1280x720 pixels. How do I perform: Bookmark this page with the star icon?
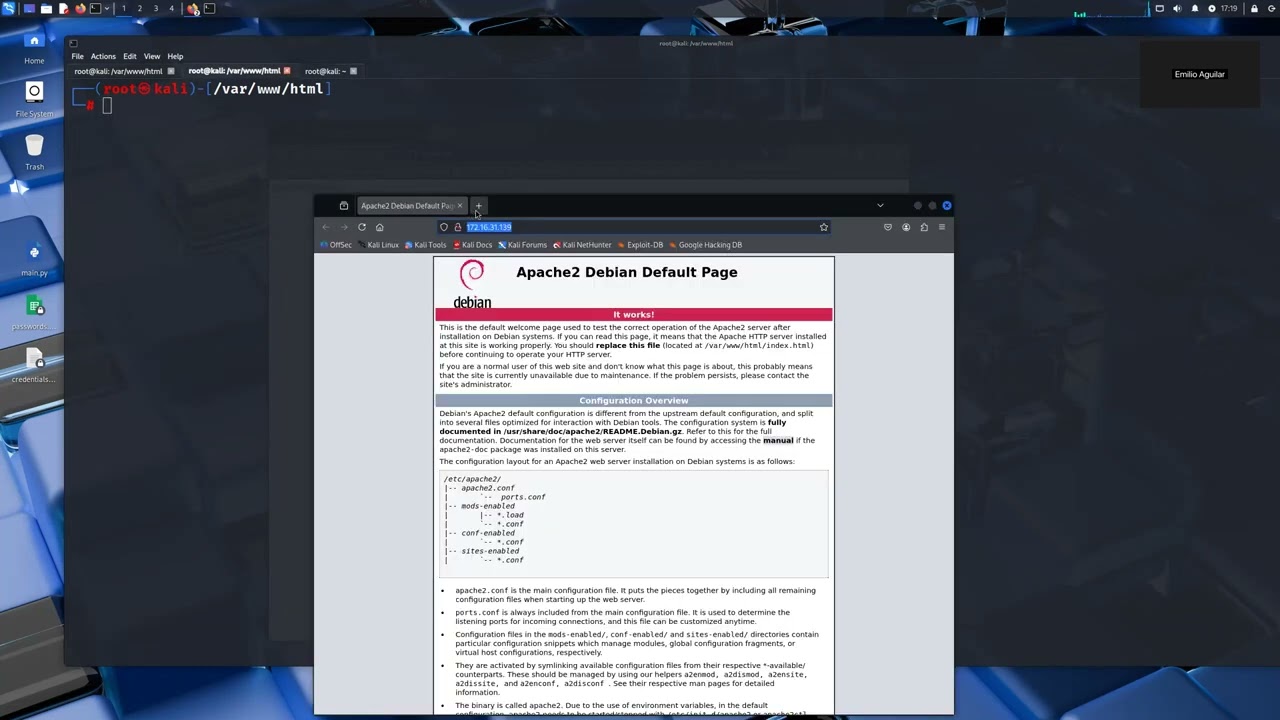pos(824,227)
